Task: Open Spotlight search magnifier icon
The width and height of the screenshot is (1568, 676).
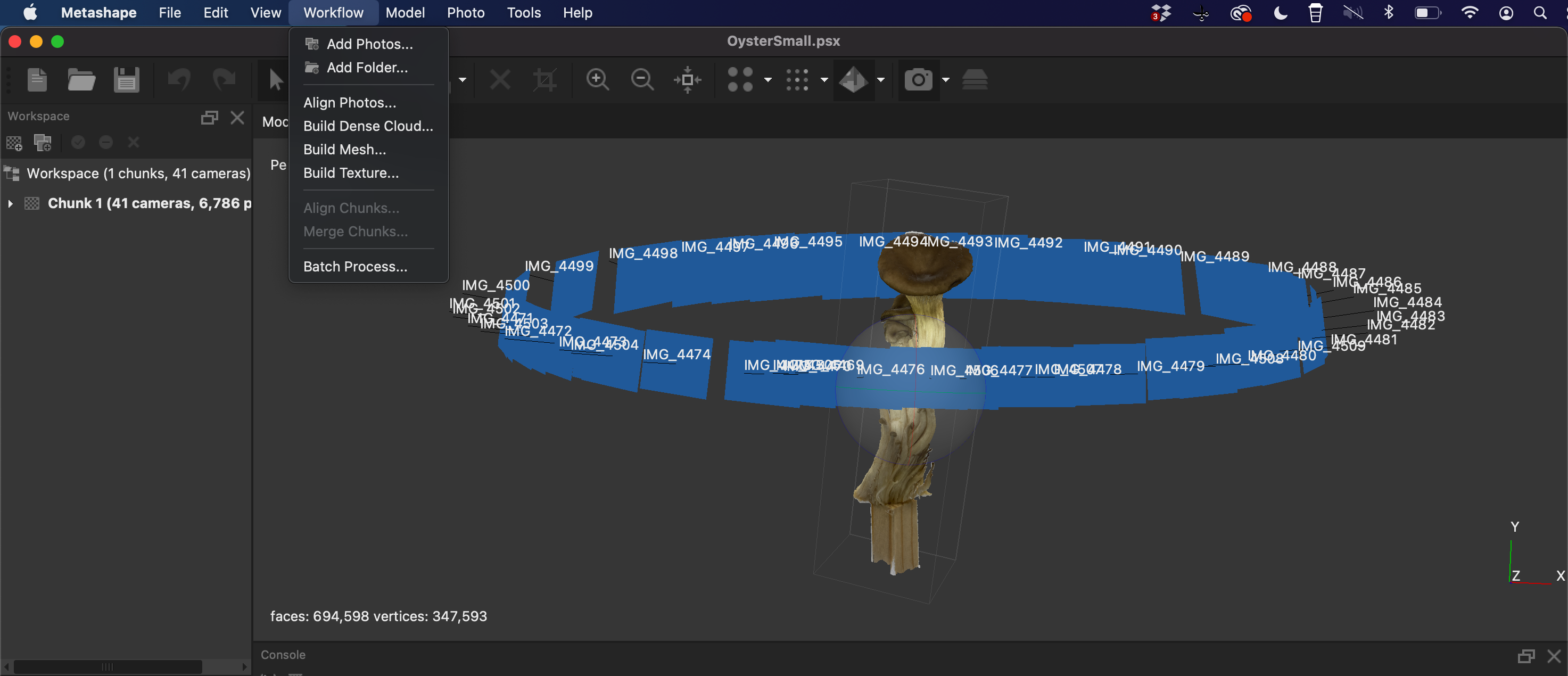Action: 1539,13
